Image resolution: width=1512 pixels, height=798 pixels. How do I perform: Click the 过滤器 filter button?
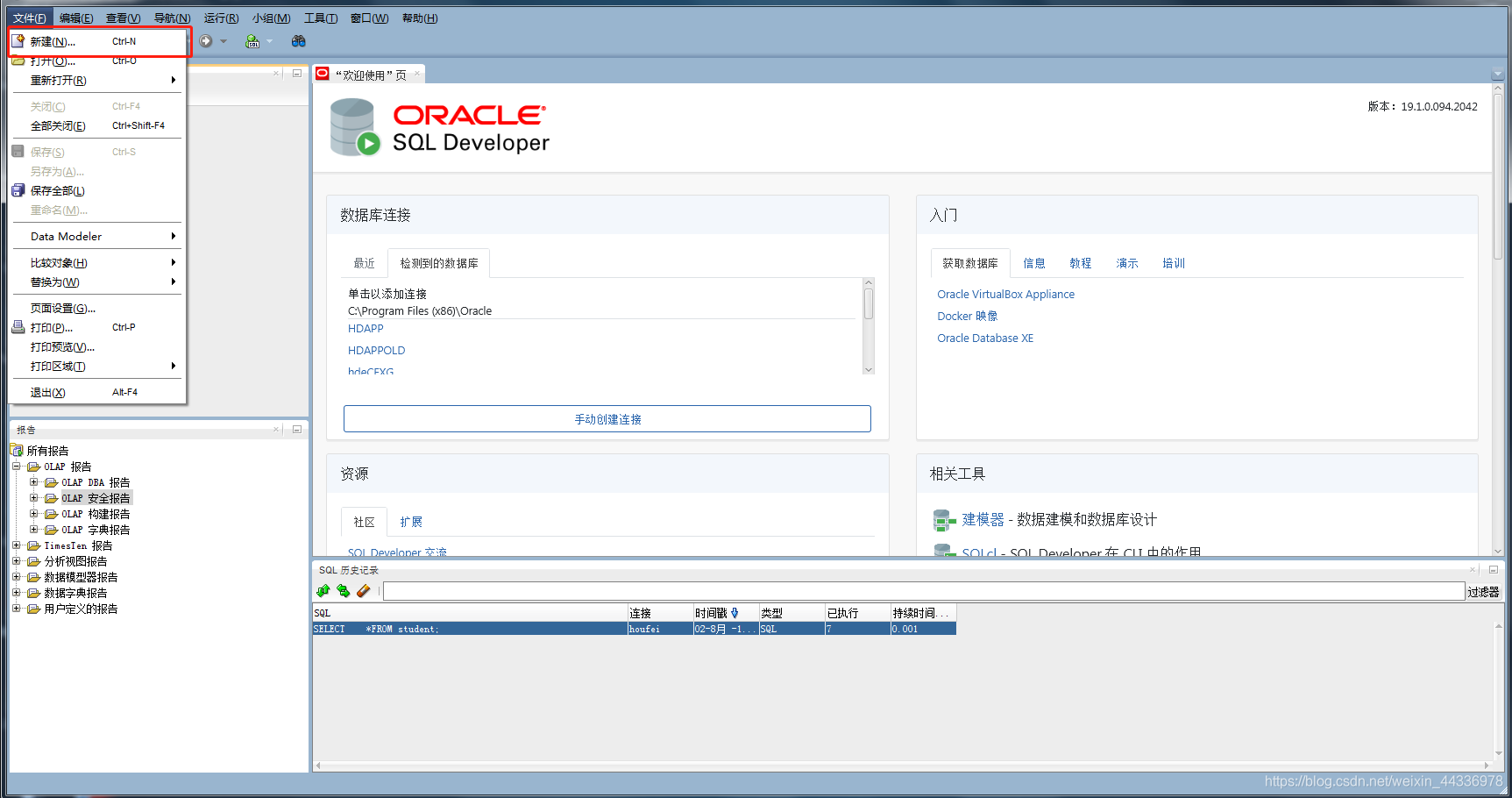(1483, 592)
